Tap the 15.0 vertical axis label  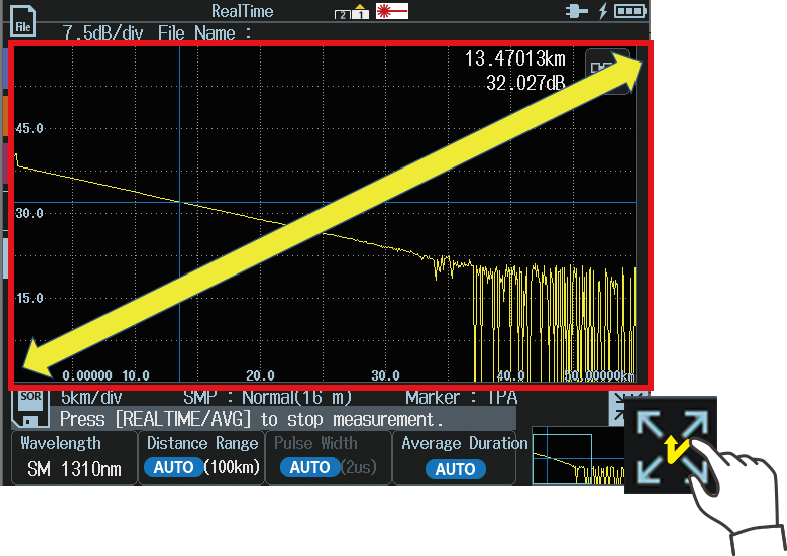click(29, 299)
